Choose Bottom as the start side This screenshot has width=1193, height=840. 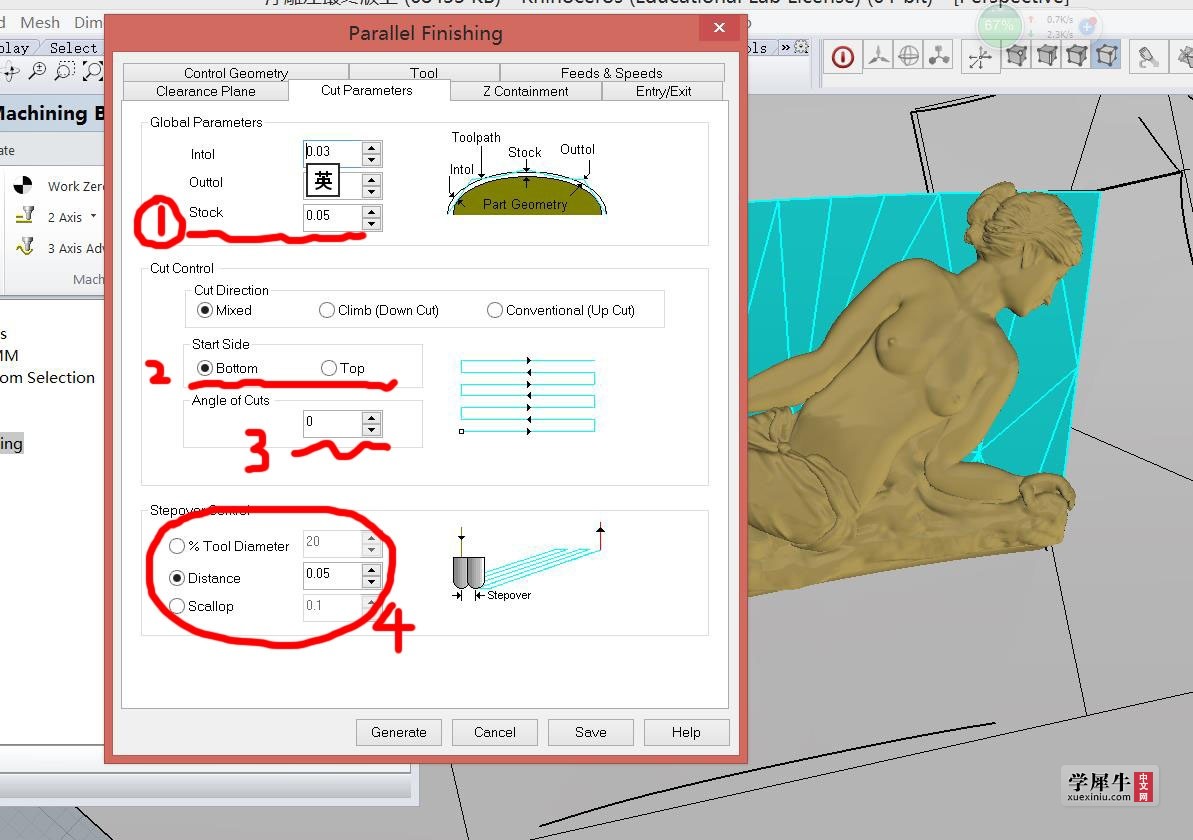tap(227, 368)
